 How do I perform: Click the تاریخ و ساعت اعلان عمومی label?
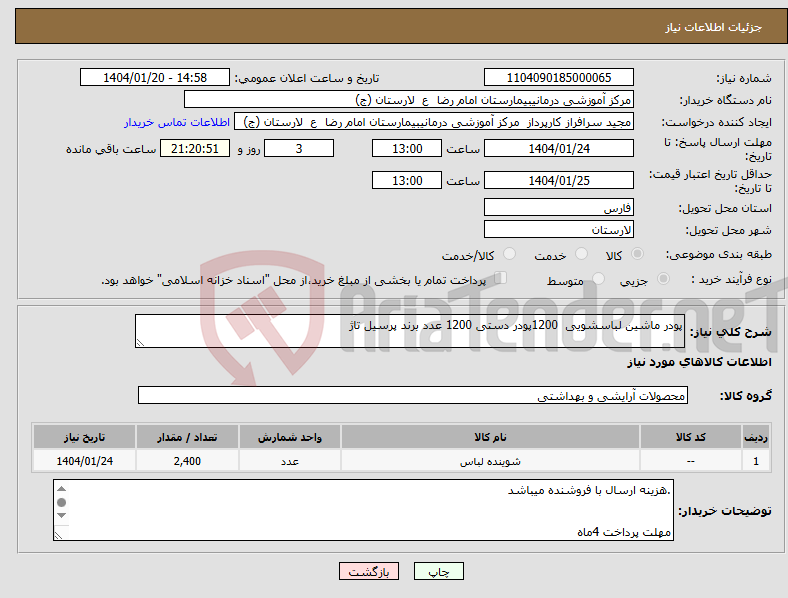tap(307, 78)
